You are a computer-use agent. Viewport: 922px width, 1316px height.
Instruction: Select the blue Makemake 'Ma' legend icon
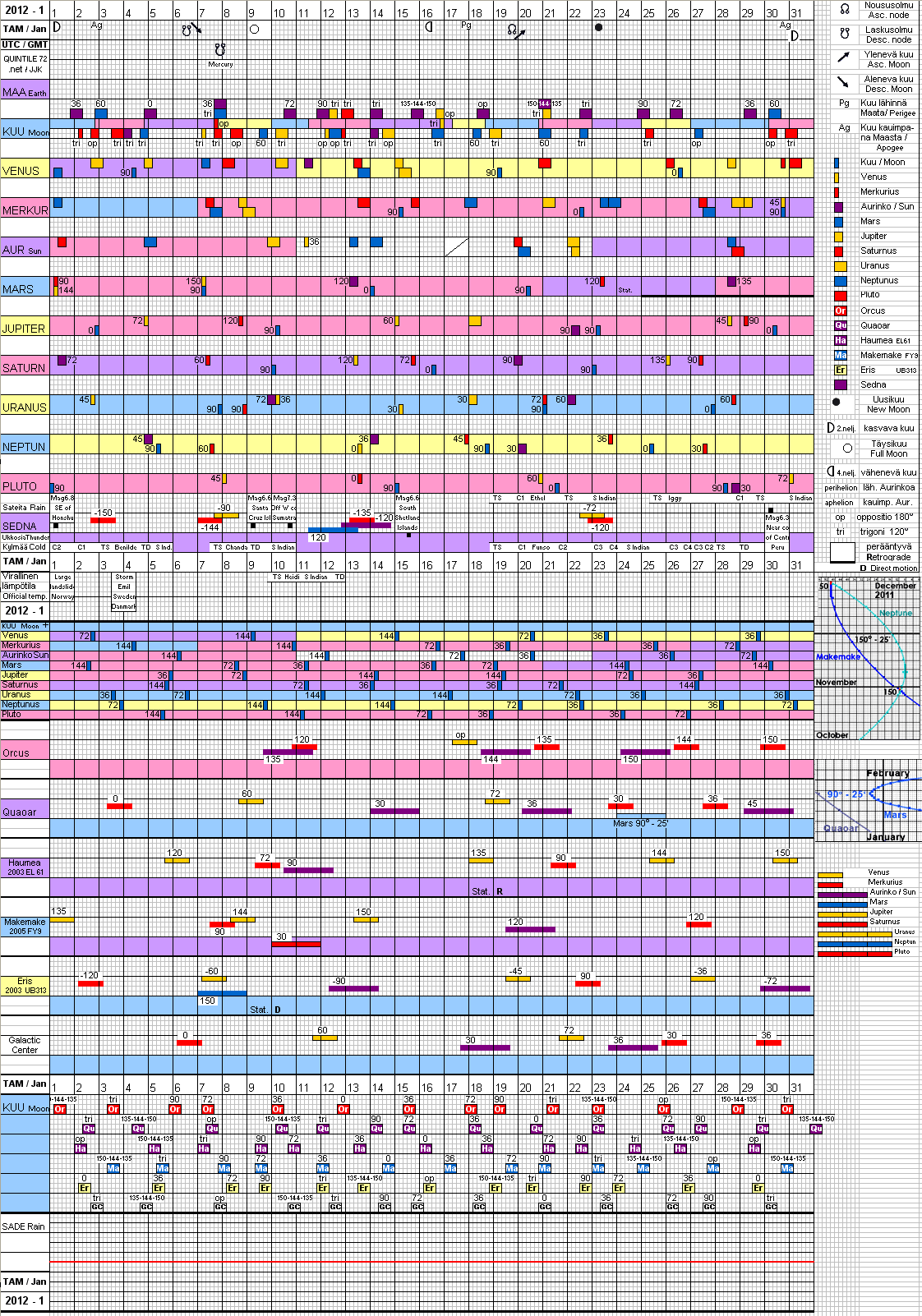pyautogui.click(x=840, y=355)
